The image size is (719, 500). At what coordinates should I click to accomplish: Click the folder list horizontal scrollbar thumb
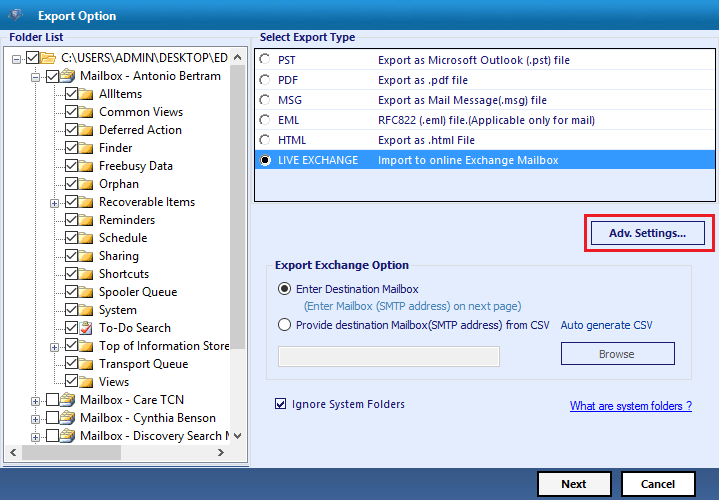pos(72,453)
